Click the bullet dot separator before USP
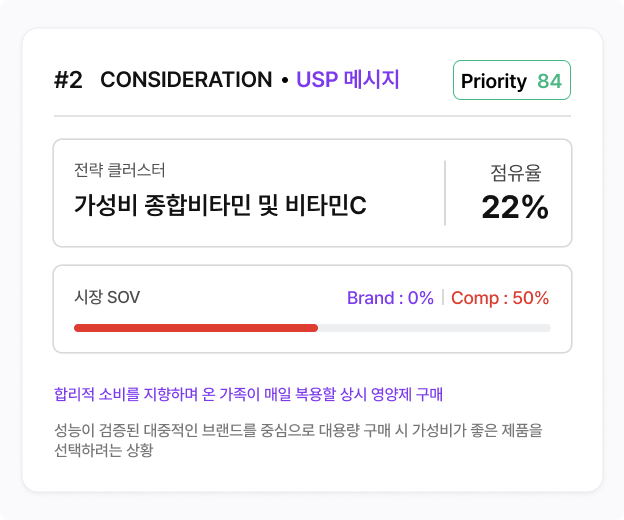This screenshot has height=520, width=624. (285, 80)
